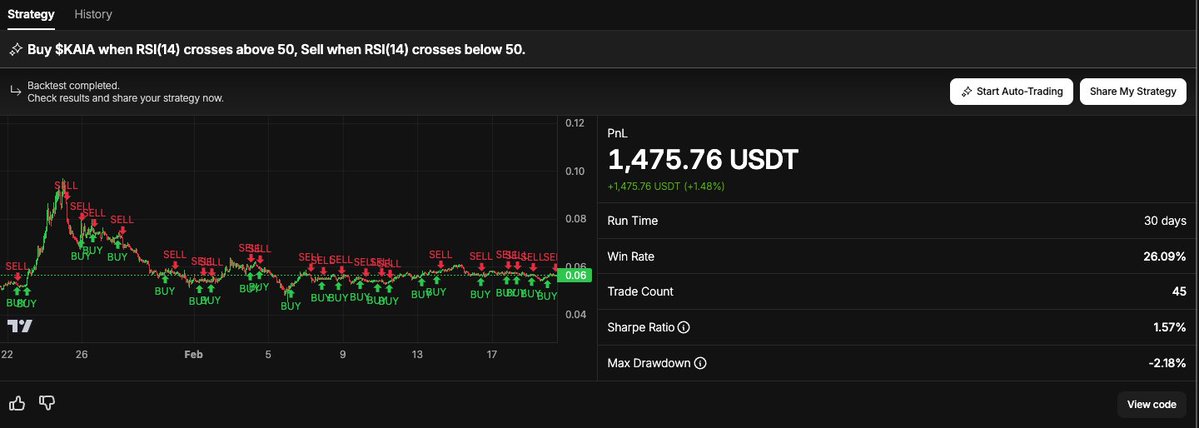The width and height of the screenshot is (1199, 428).
Task: Click the 0.04 price axis label
Action: coord(574,315)
